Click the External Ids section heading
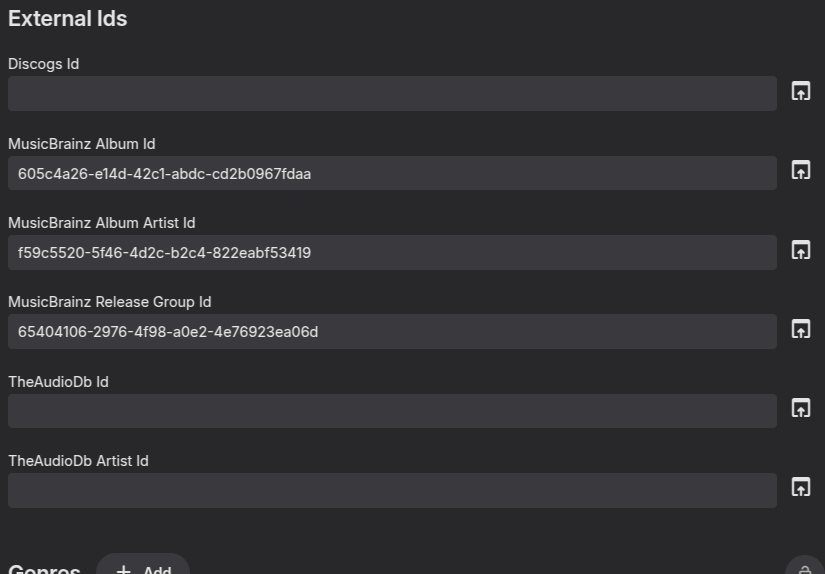This screenshot has height=574, width=825. pyautogui.click(x=67, y=18)
